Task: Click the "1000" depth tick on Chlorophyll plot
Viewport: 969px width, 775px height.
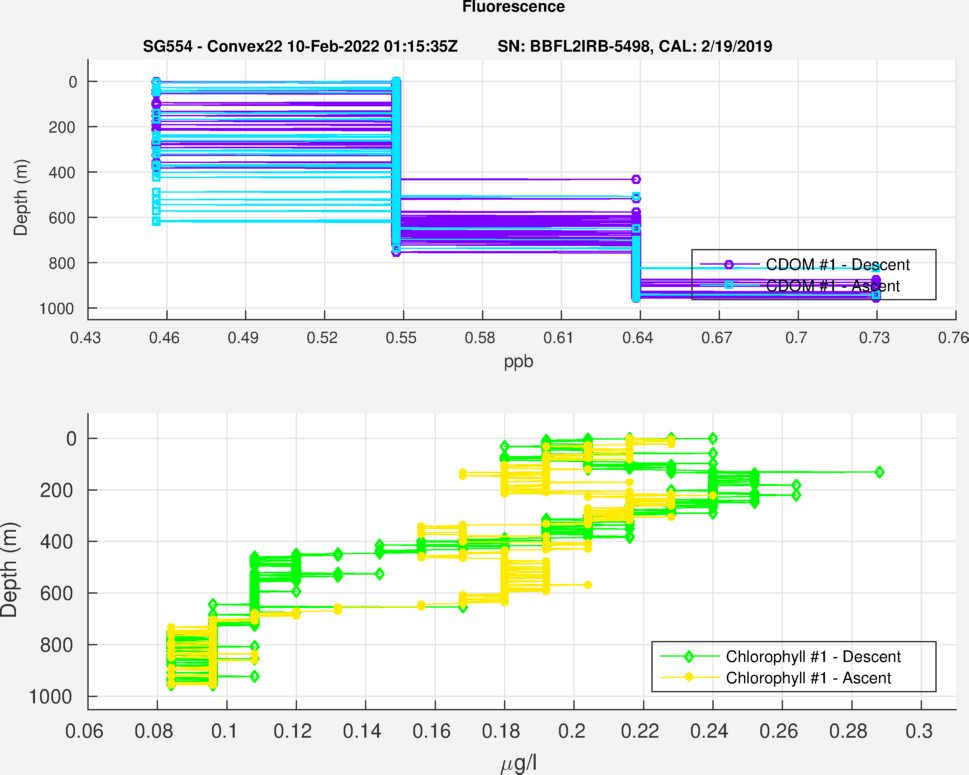Action: pyautogui.click(x=53, y=697)
